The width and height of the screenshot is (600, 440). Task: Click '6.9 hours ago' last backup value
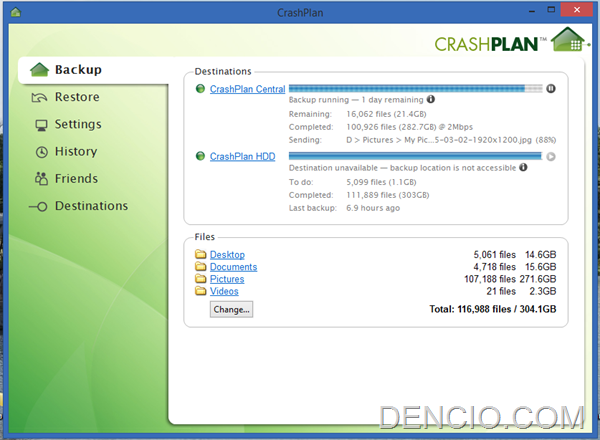(373, 208)
